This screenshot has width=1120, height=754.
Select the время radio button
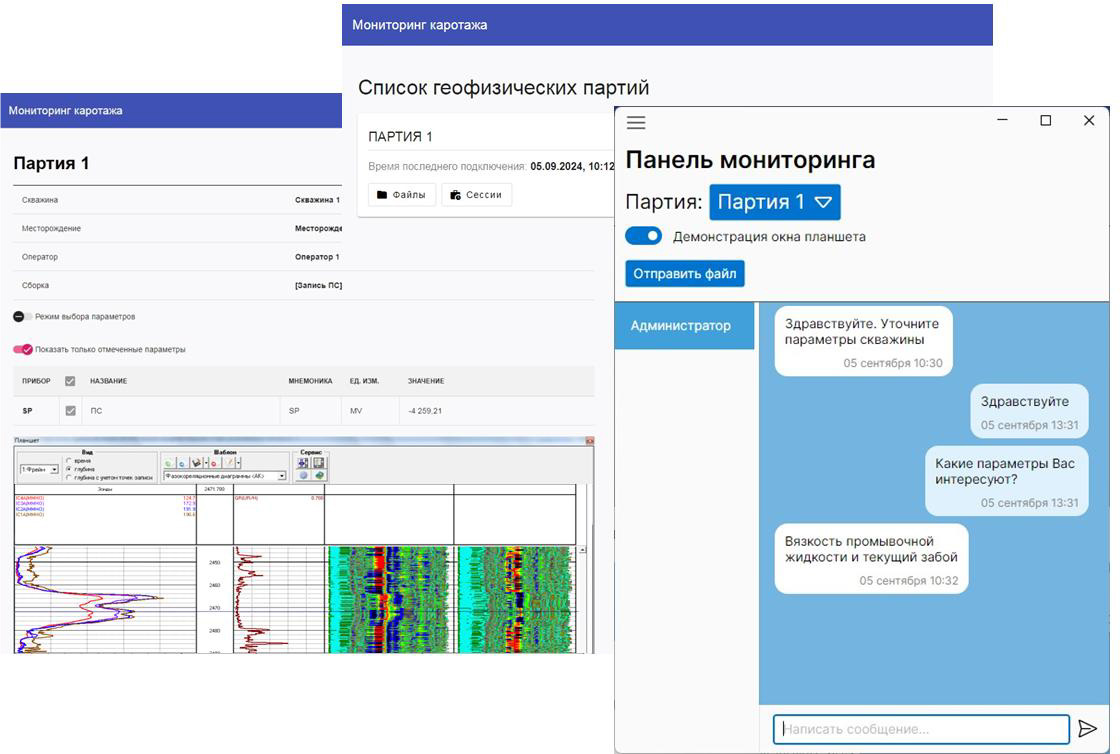pos(67,461)
